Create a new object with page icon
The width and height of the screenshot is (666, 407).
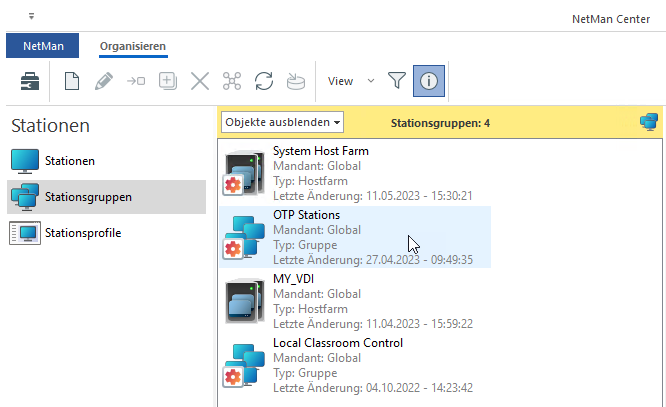[72, 82]
